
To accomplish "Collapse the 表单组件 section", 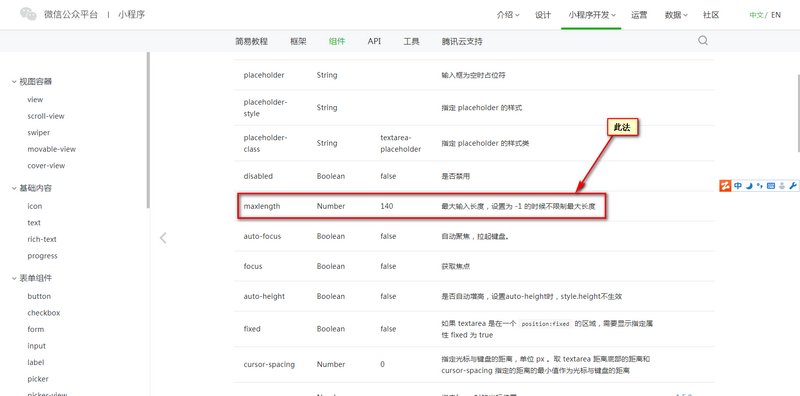I will 32,278.
